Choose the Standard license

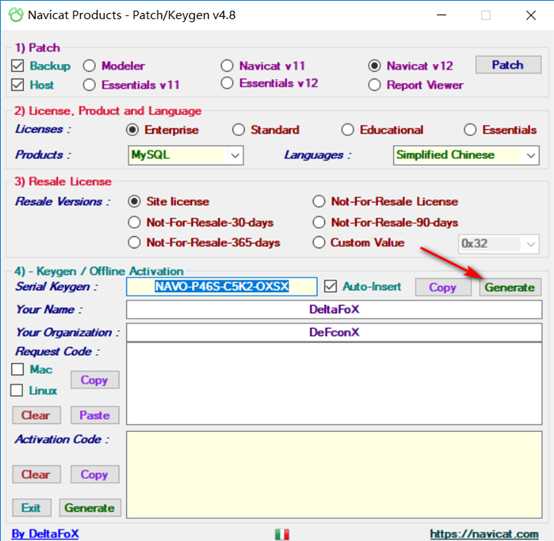[x=238, y=130]
